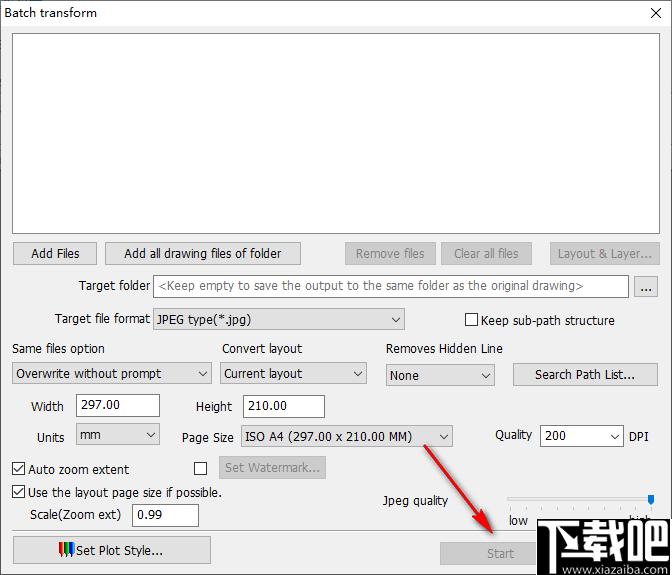Image resolution: width=672 pixels, height=575 pixels.
Task: Click inside the empty file list area
Action: (x=336, y=134)
